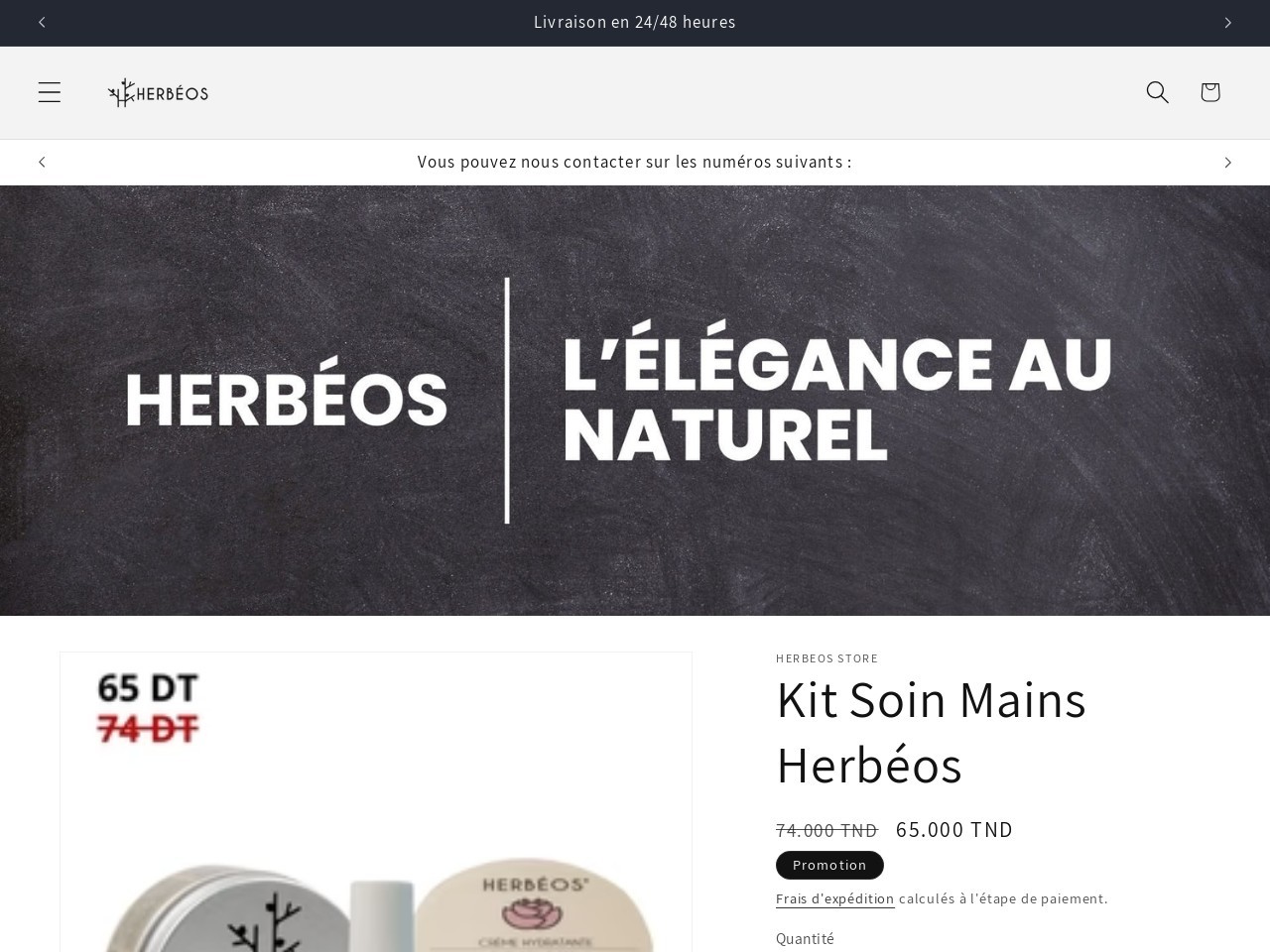Show next announcement in top dark bar

pyautogui.click(x=1227, y=22)
